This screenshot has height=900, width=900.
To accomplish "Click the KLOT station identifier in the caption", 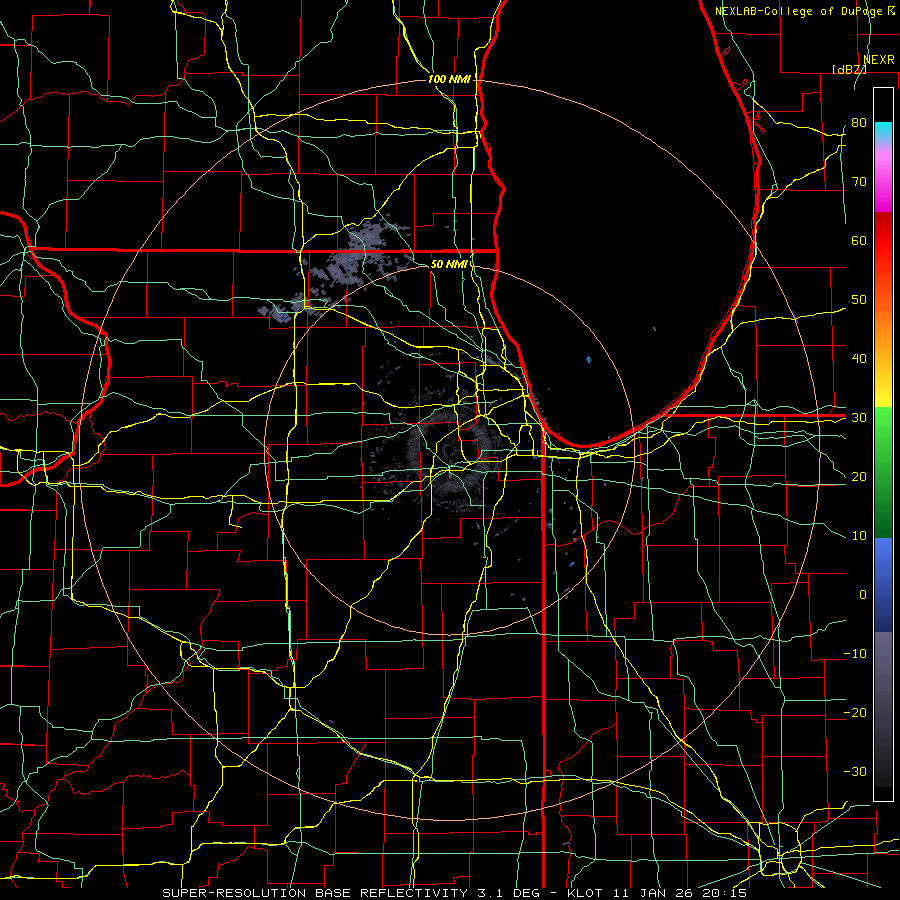I will (585, 893).
